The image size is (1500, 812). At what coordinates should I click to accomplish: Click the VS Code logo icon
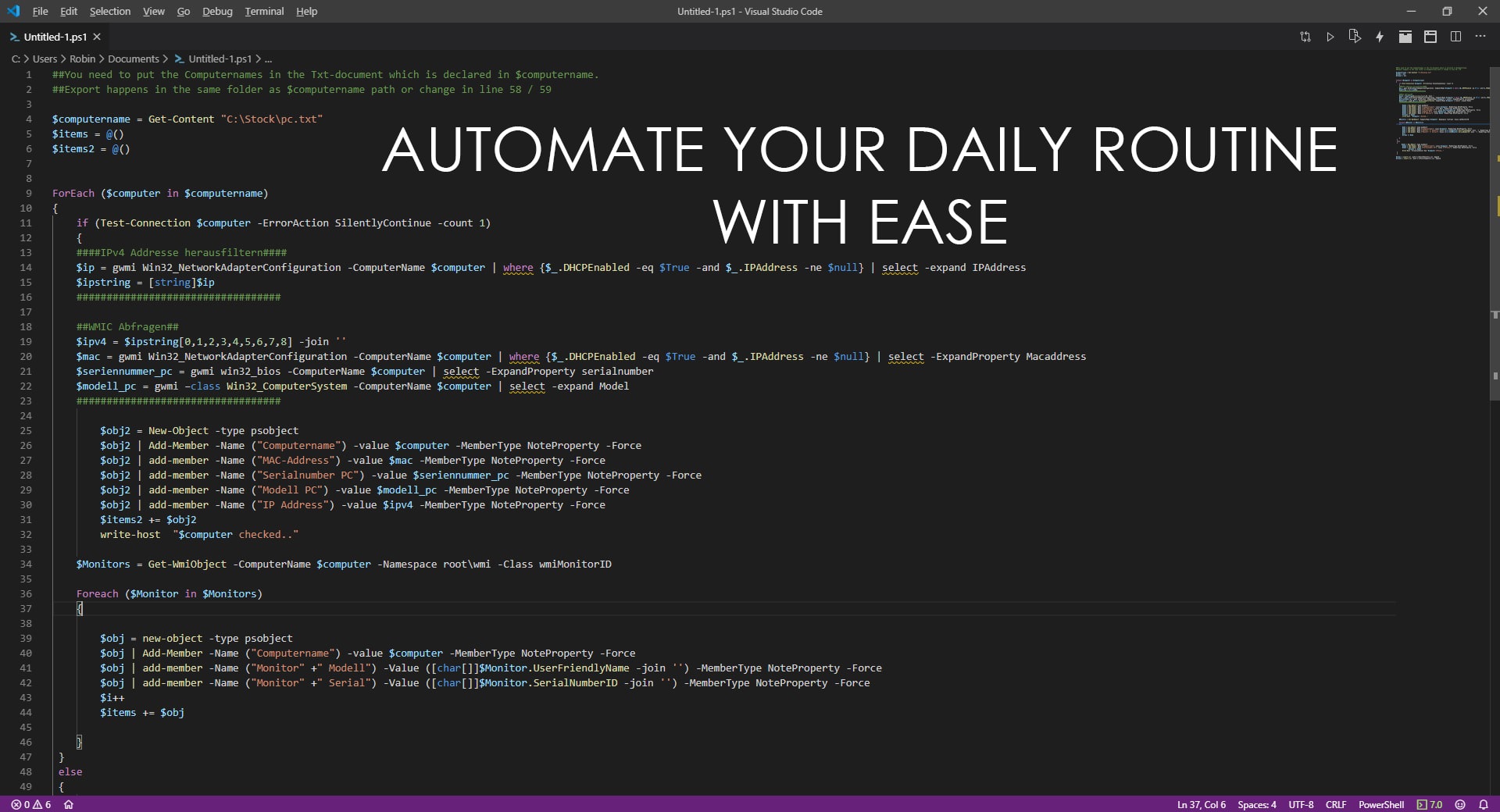13,11
